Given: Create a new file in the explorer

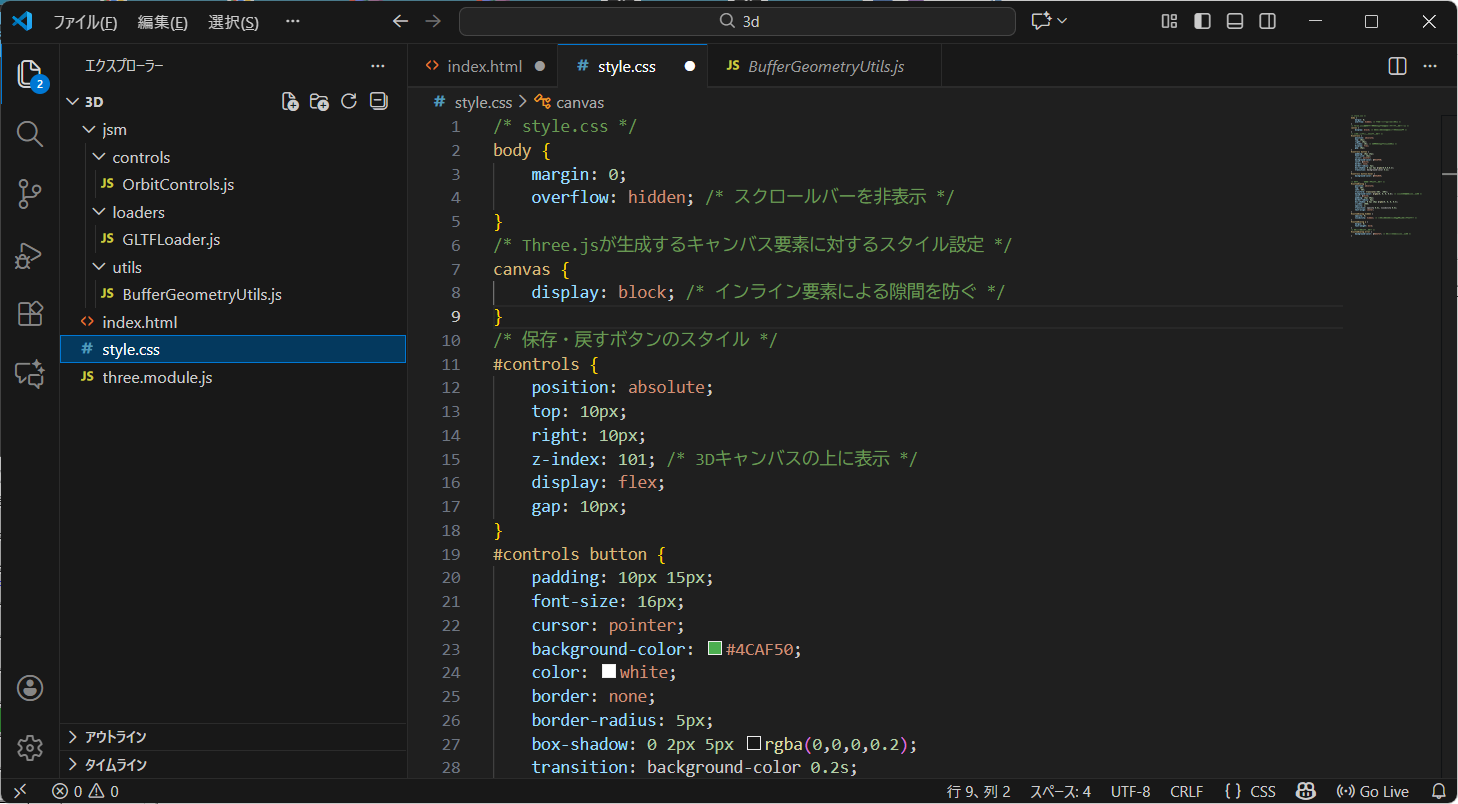Looking at the screenshot, I should pyautogui.click(x=289, y=101).
